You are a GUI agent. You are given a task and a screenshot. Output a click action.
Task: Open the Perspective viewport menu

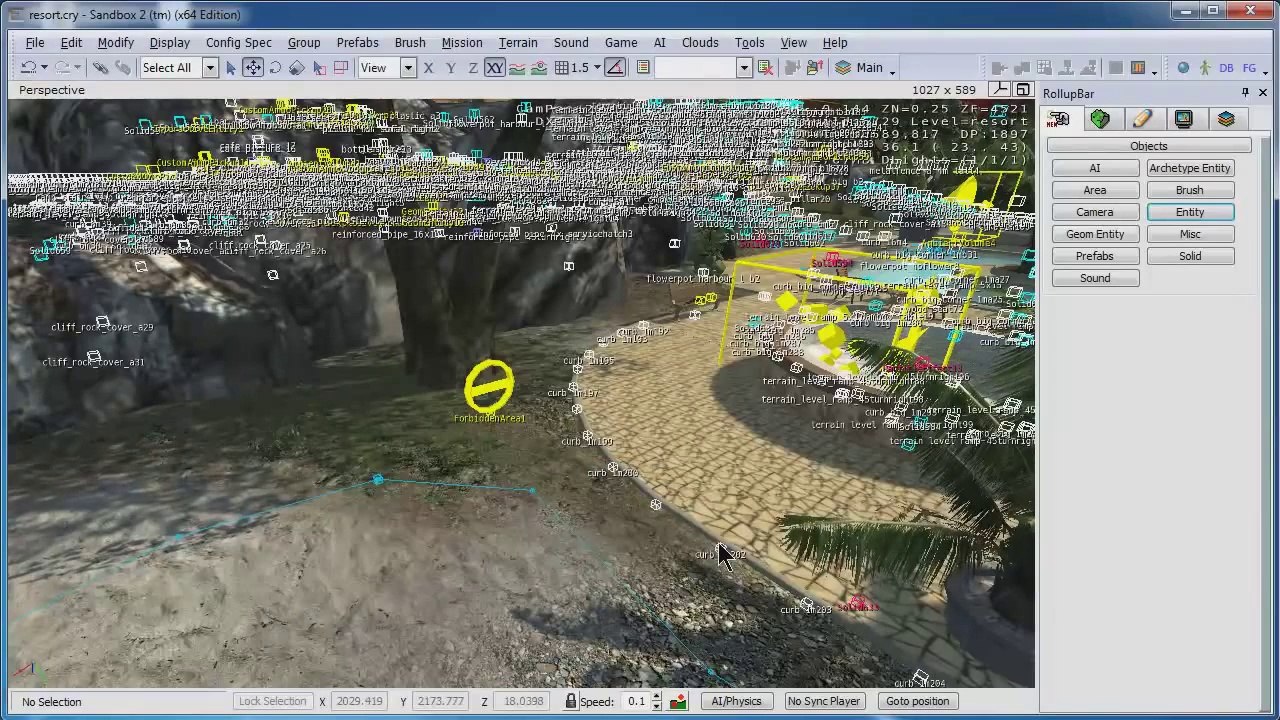(52, 90)
